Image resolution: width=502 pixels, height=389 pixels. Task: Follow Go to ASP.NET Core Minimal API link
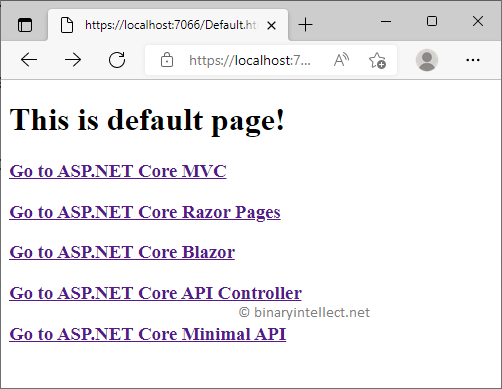coord(148,334)
